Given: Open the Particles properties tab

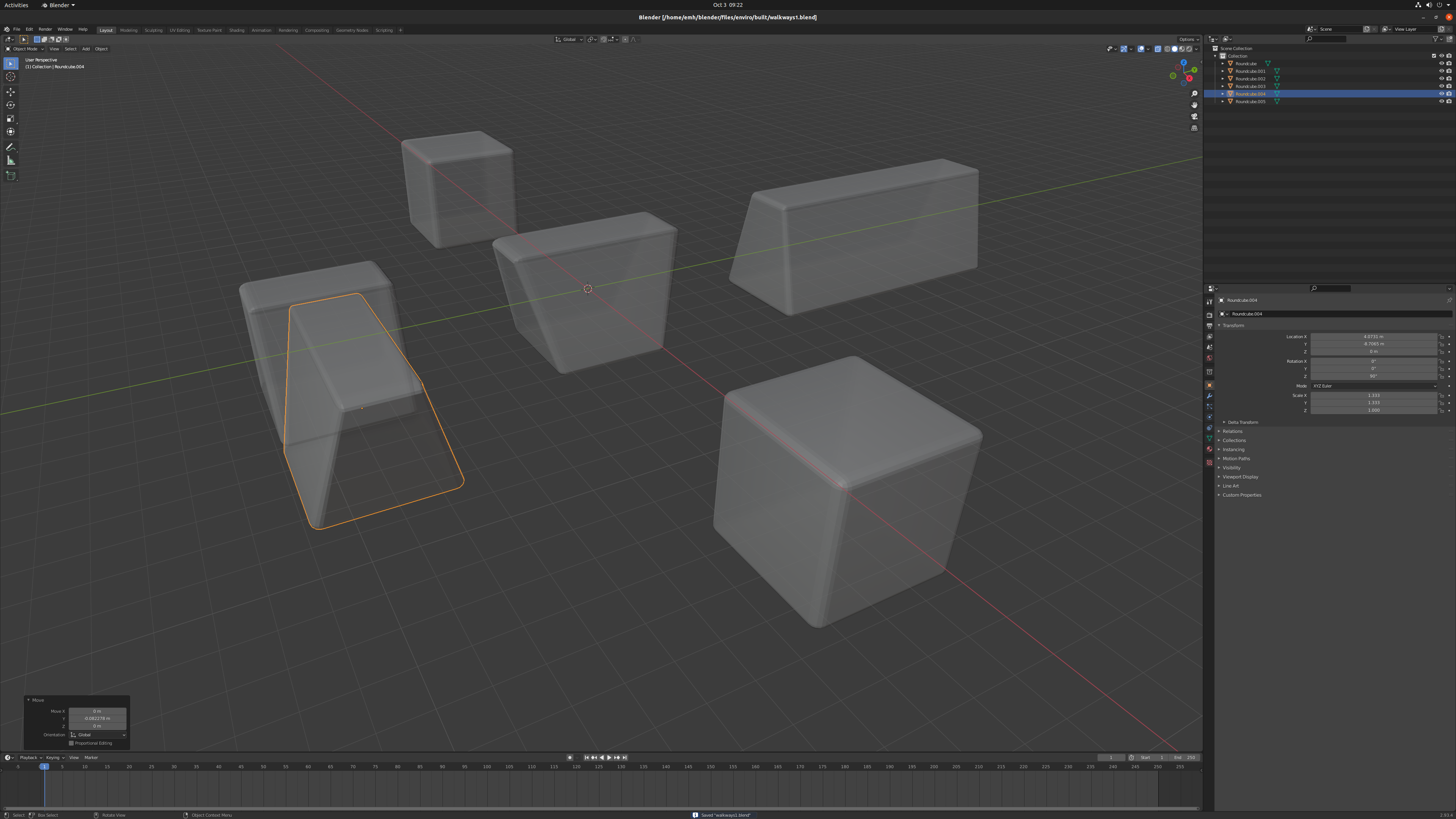Looking at the screenshot, I should [1209, 407].
